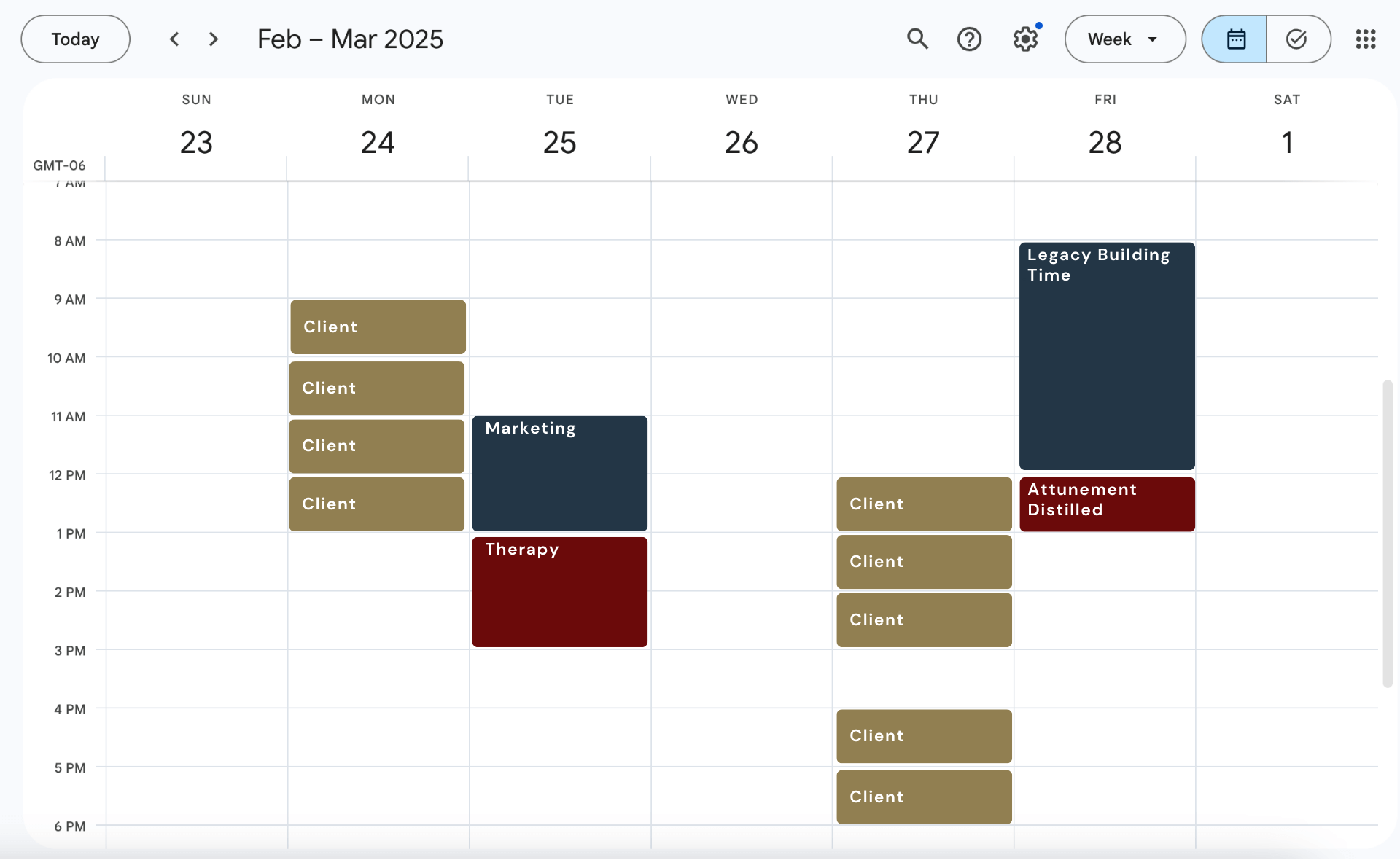The height and width of the screenshot is (860, 1400).
Task: Click the Today button
Action: [75, 39]
